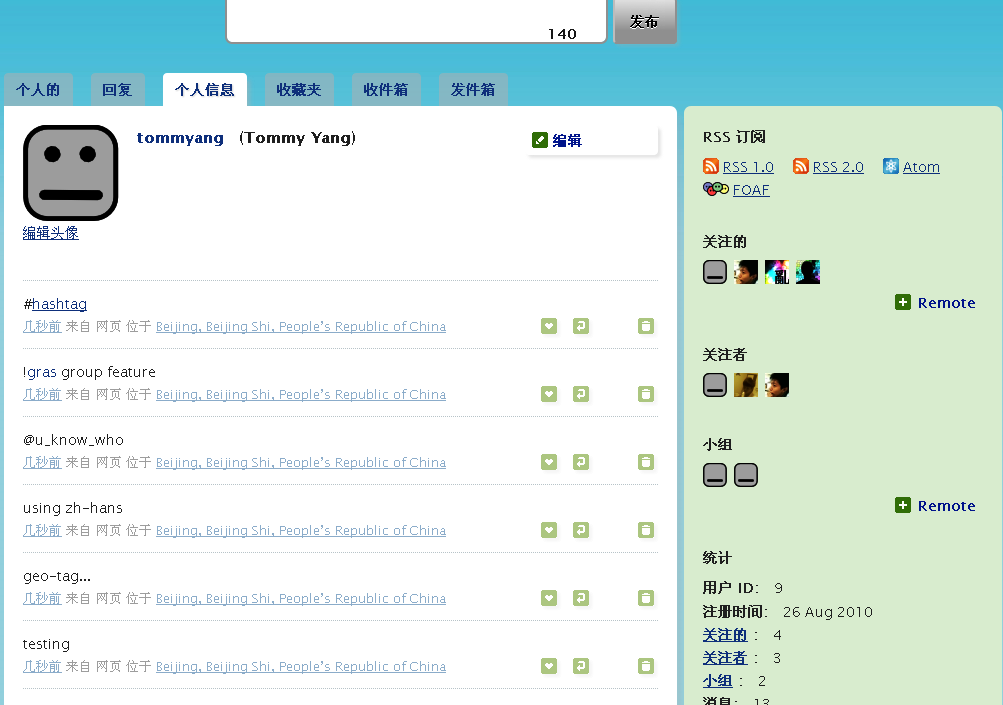Open the first follower avatar under 关注者
Image resolution: width=1003 pixels, height=705 pixels.
click(x=715, y=385)
